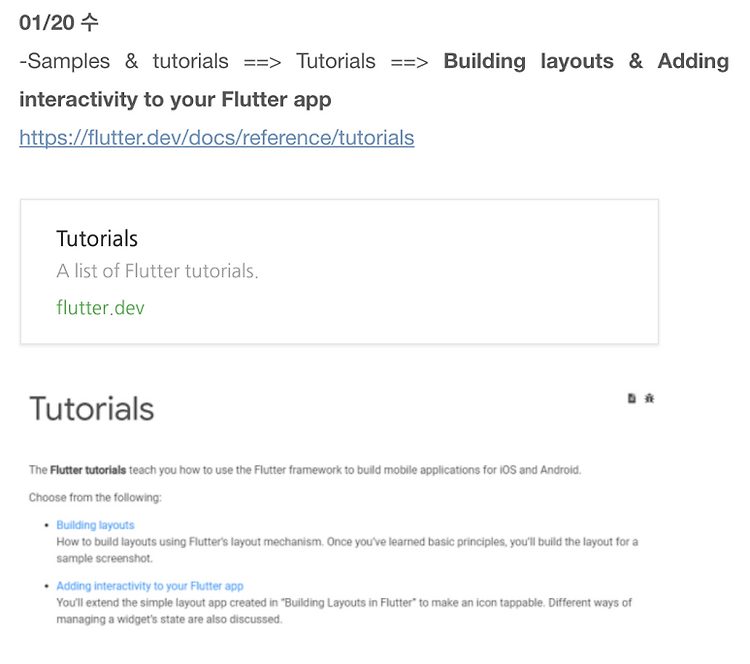750x664 pixels.
Task: Click bold 'Building layouts' text in the note
Action: [529, 61]
